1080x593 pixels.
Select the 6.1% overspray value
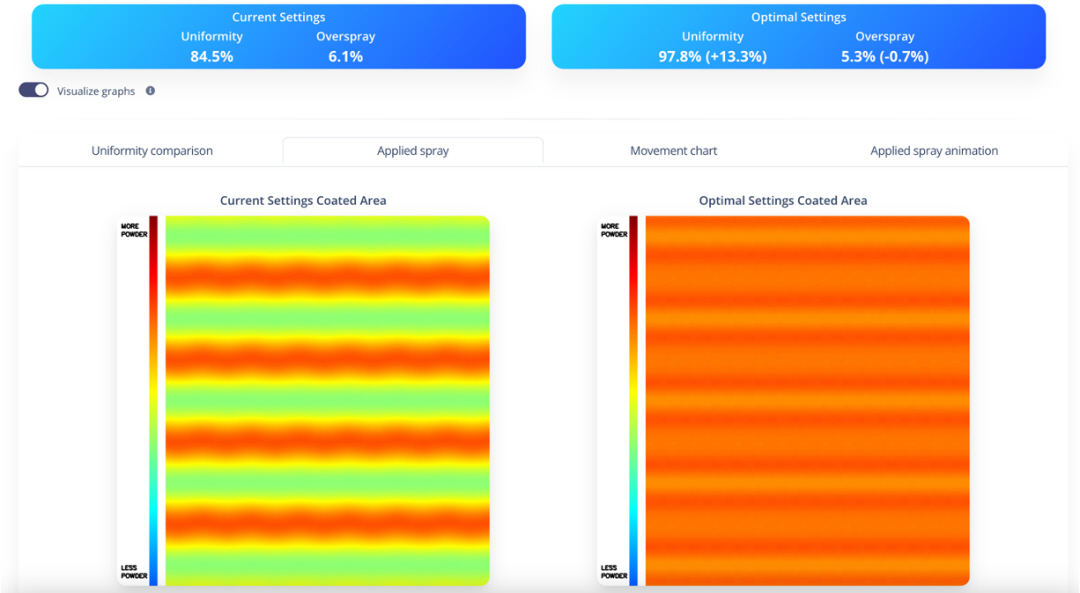coord(345,57)
